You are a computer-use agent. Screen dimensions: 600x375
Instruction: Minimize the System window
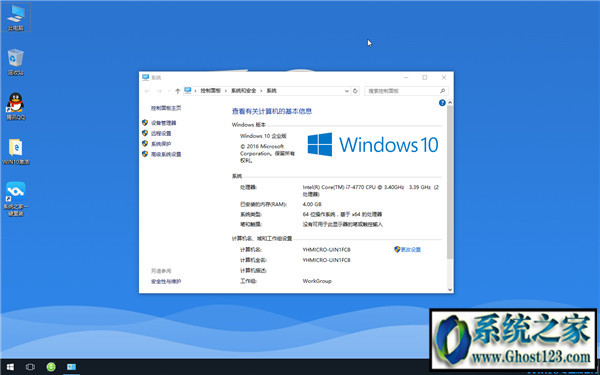406,77
